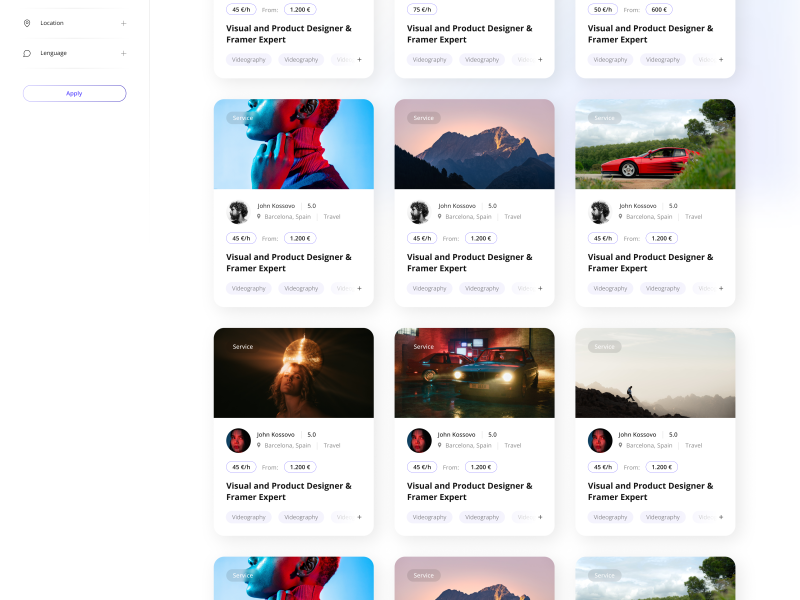Screen dimensions: 800x600
Task: Click the 1.200 € pill on the red Ferrari card
Action: pos(662,238)
